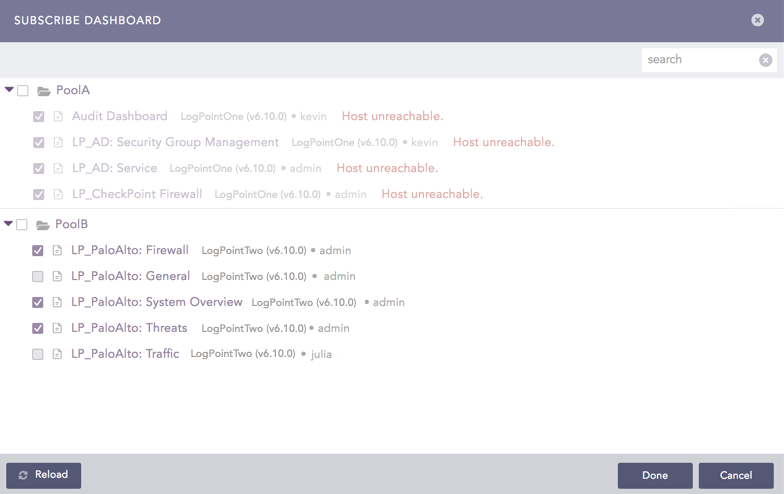Viewport: 784px width, 494px height.
Task: Clear the search field with its X icon
Action: pyautogui.click(x=766, y=60)
